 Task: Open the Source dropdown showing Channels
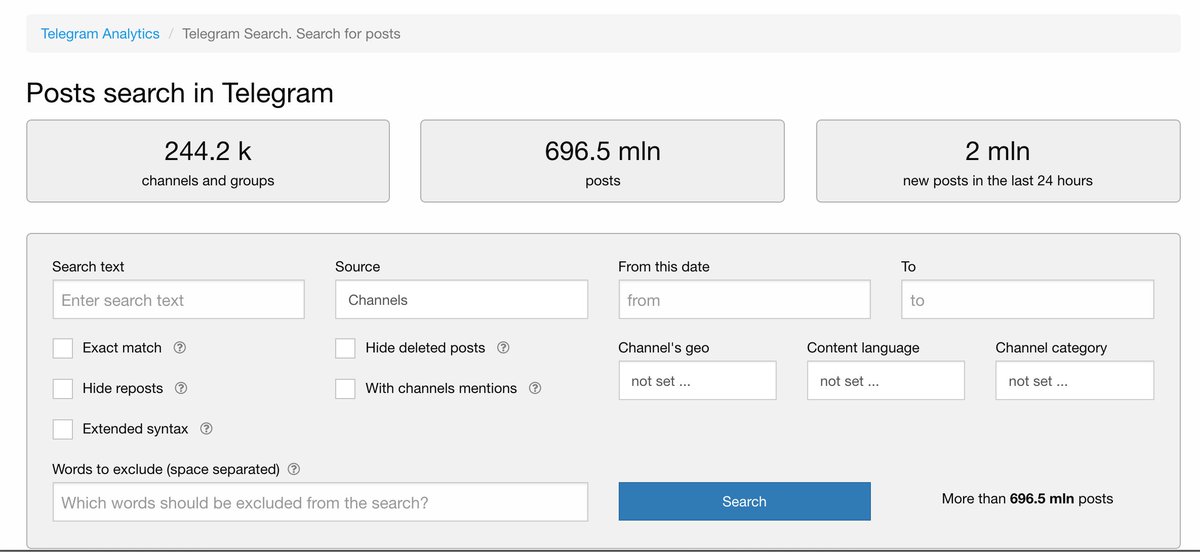(x=461, y=300)
